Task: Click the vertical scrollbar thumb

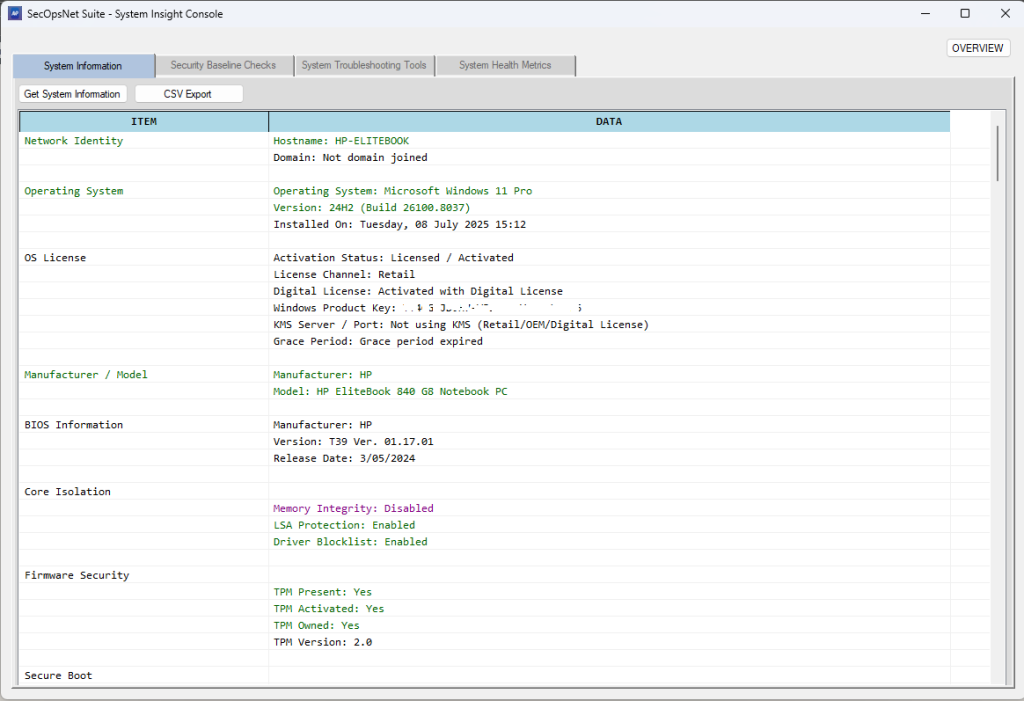Action: [996, 152]
